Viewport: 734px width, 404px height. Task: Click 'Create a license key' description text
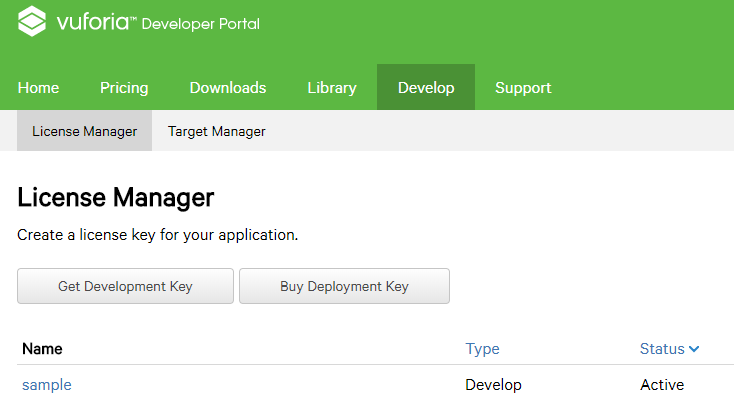coord(158,235)
